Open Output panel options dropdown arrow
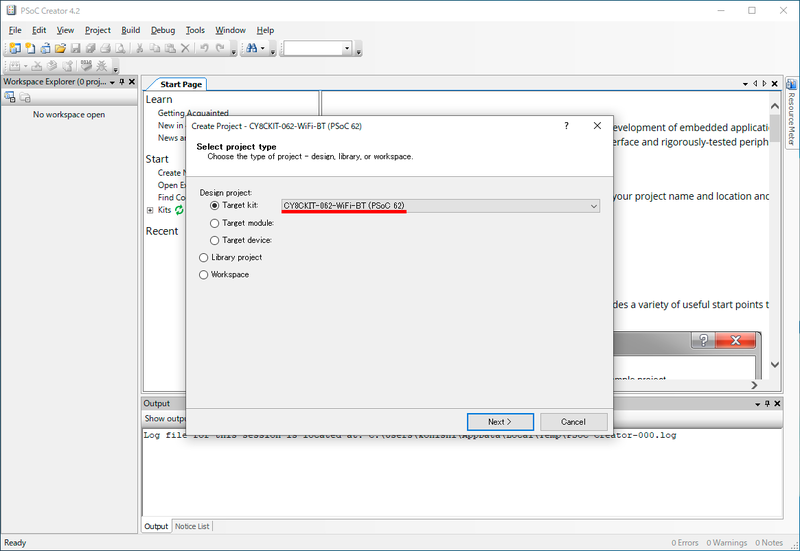Screen dimensions: 800x551 point(758,404)
